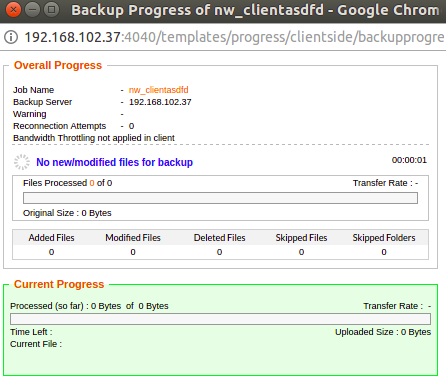Maximize the Chrome window
Viewport: 446px width, 390px height.
[52, 10]
